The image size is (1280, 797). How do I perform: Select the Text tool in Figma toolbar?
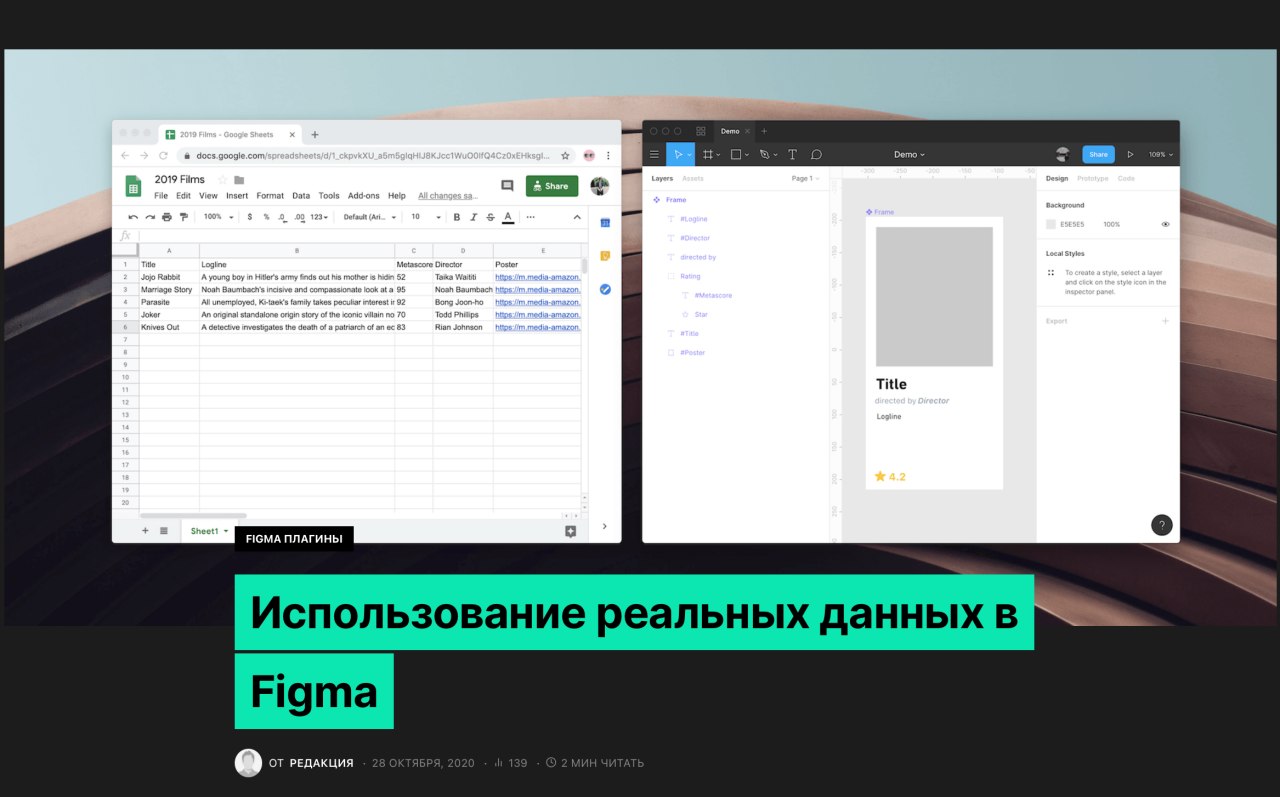792,155
